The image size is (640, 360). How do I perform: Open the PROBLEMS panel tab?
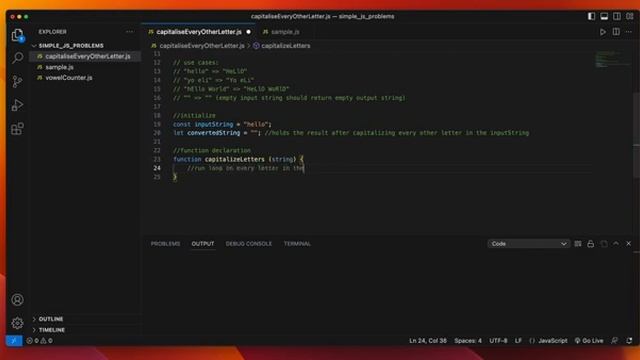click(165, 244)
